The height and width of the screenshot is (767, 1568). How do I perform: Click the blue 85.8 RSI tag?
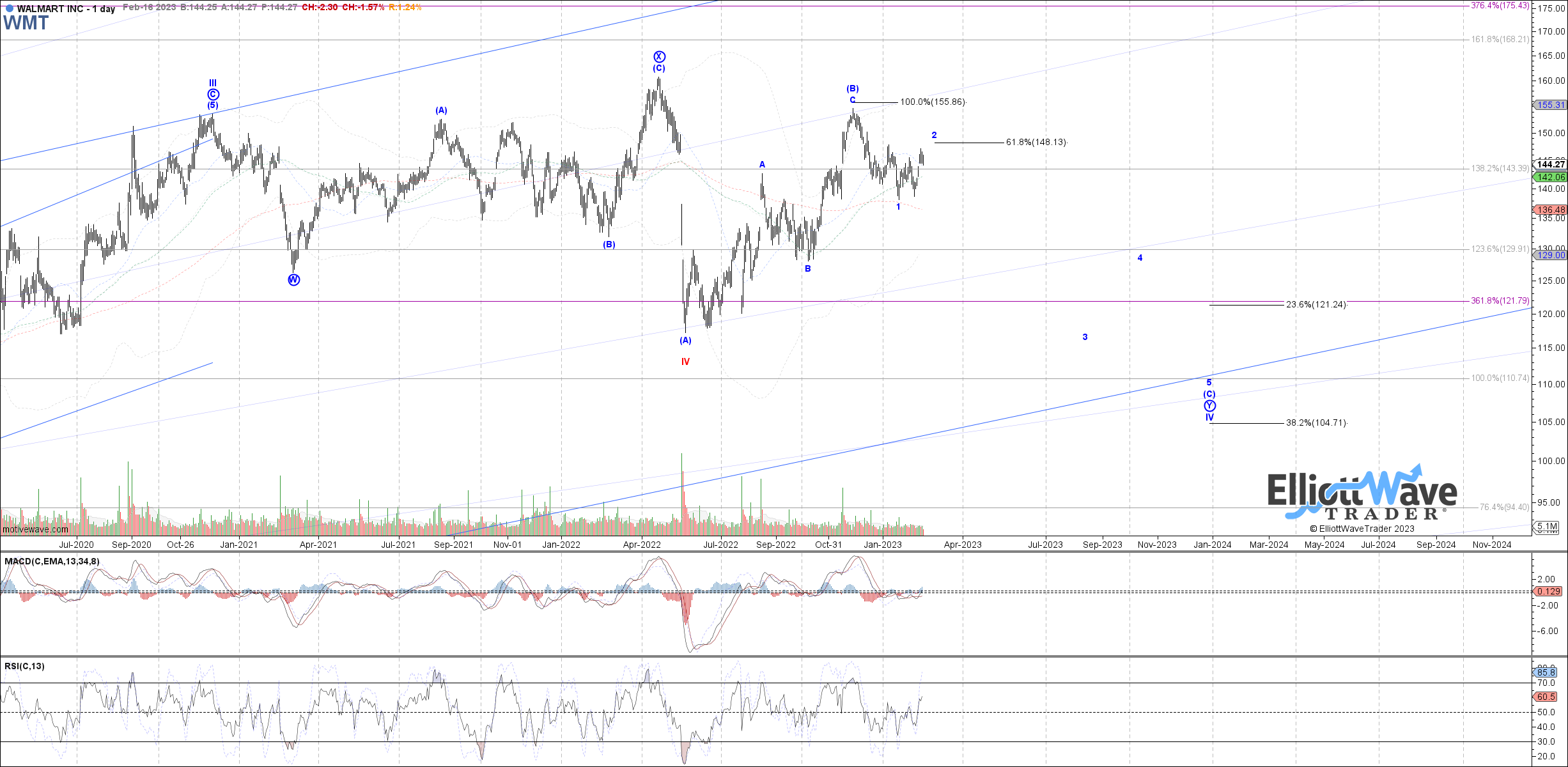pyautogui.click(x=1546, y=672)
